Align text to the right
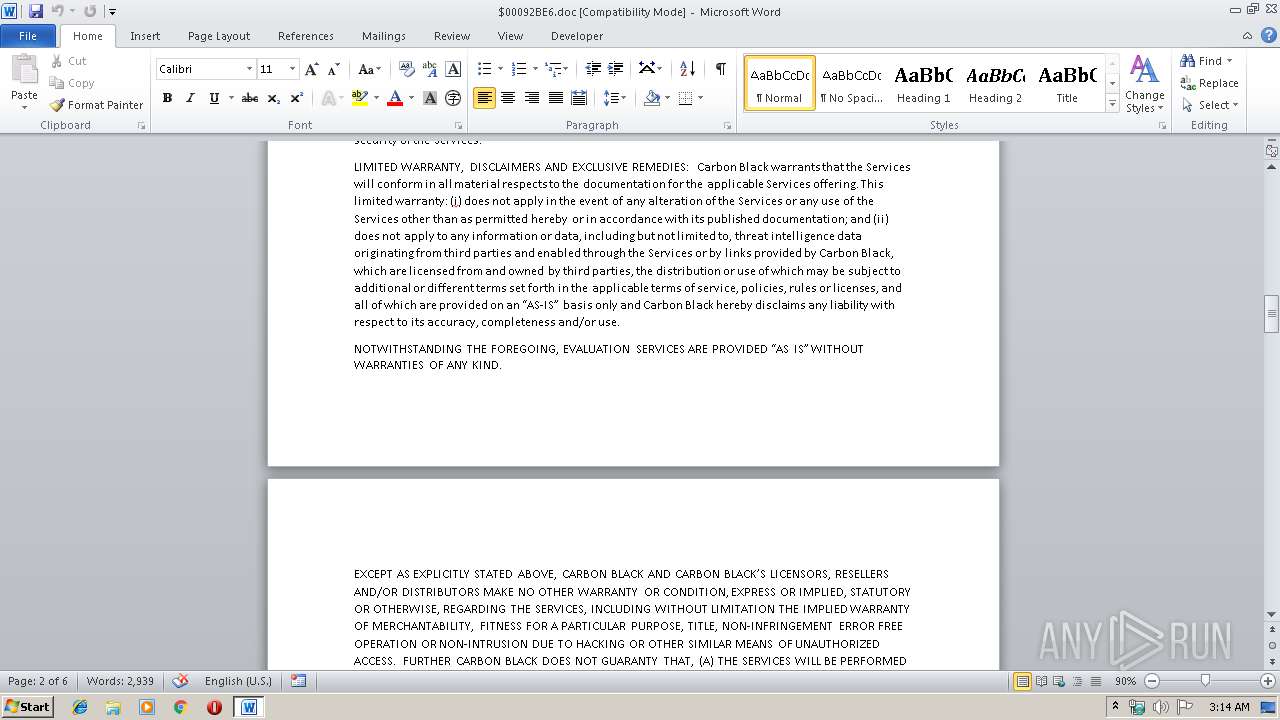Image resolution: width=1280 pixels, height=720 pixels. click(531, 98)
